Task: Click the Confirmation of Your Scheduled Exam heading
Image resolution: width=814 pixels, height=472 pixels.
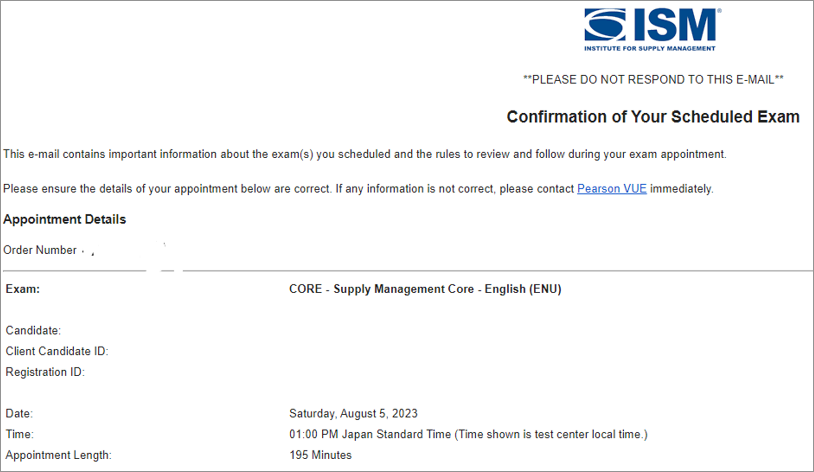Action: [x=653, y=117]
